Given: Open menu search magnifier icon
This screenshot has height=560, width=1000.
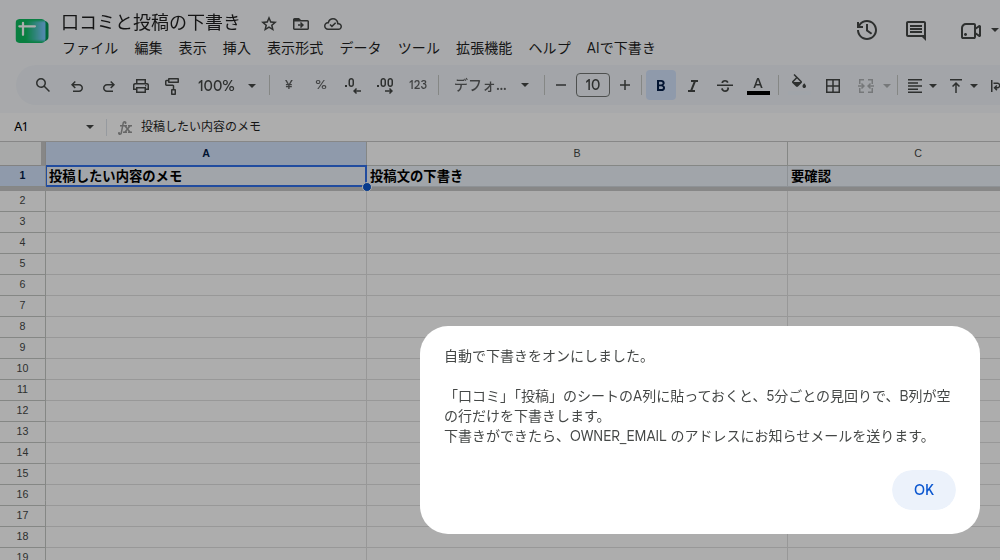Looking at the screenshot, I should pyautogui.click(x=42, y=85).
